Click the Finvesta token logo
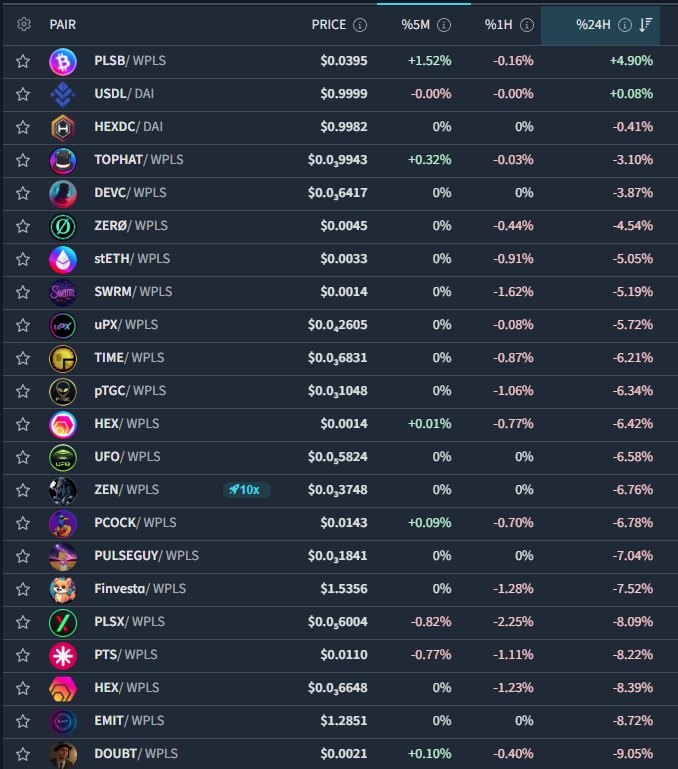The width and height of the screenshot is (678, 769). click(x=63, y=589)
